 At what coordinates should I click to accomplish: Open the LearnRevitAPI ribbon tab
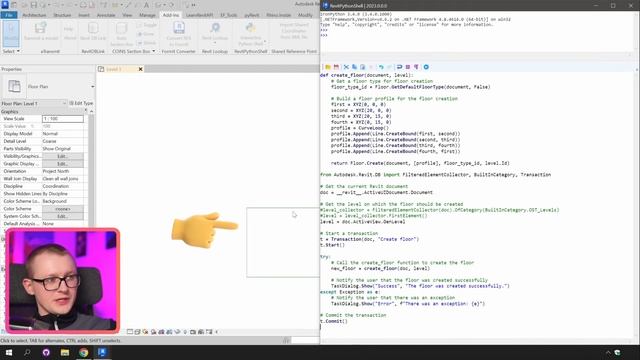(199, 15)
